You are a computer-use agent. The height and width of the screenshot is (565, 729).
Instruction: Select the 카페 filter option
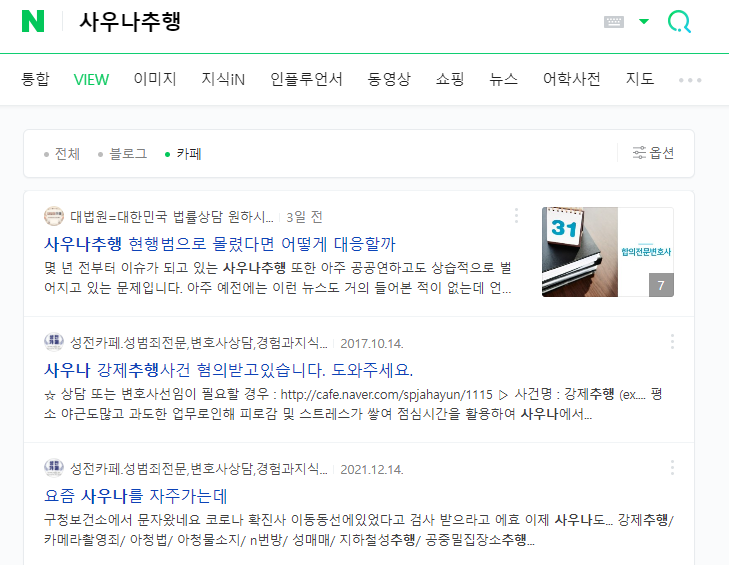pyautogui.click(x=183, y=153)
